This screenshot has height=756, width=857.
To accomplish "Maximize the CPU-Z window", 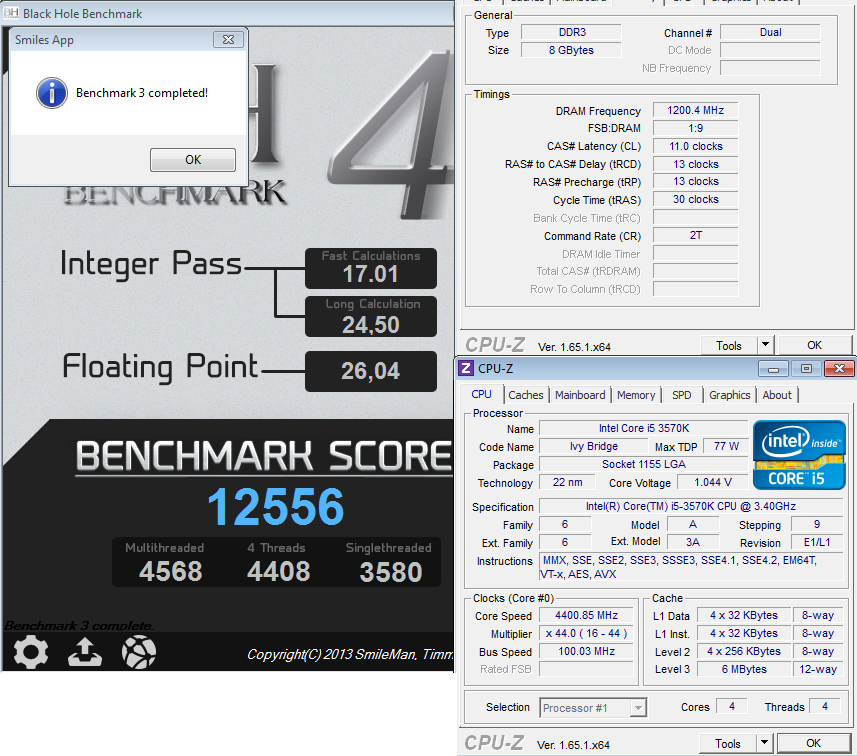I will click(806, 369).
